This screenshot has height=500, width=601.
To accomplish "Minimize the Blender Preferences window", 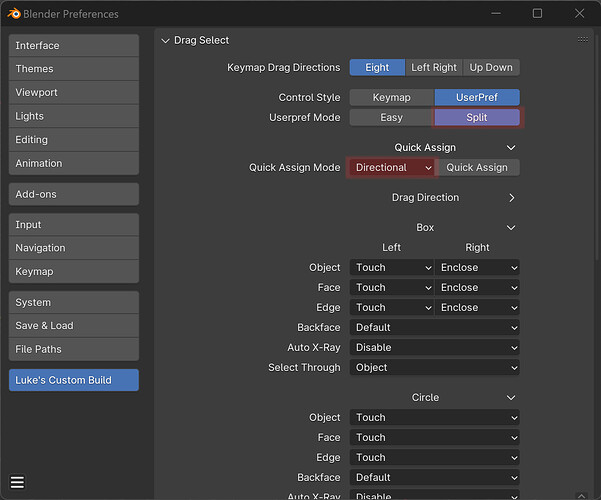I will pos(496,13).
